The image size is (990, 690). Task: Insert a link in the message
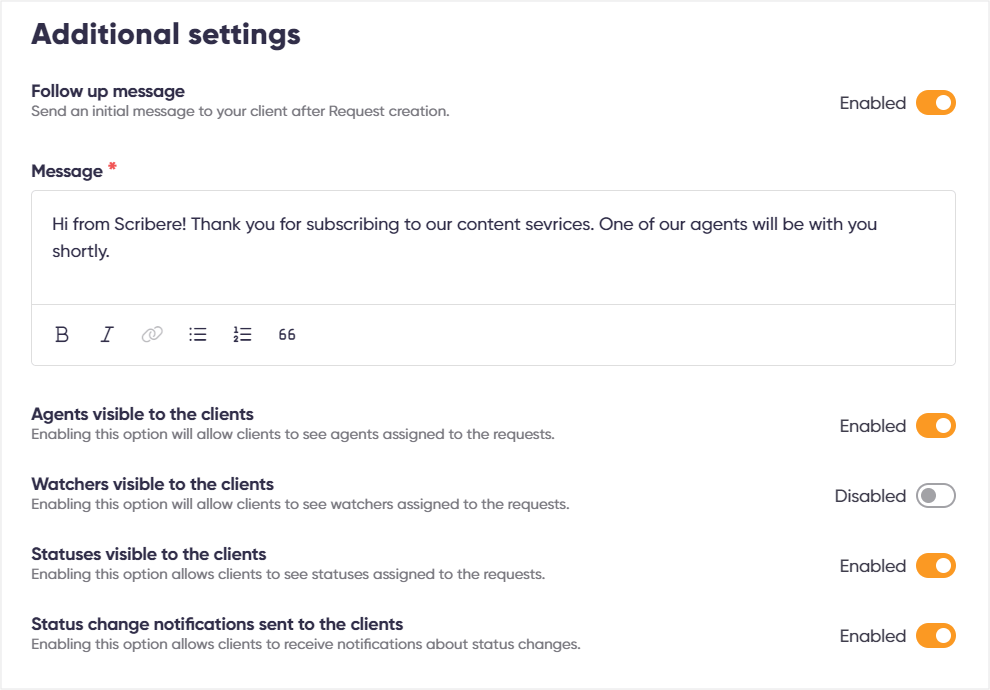coord(152,335)
